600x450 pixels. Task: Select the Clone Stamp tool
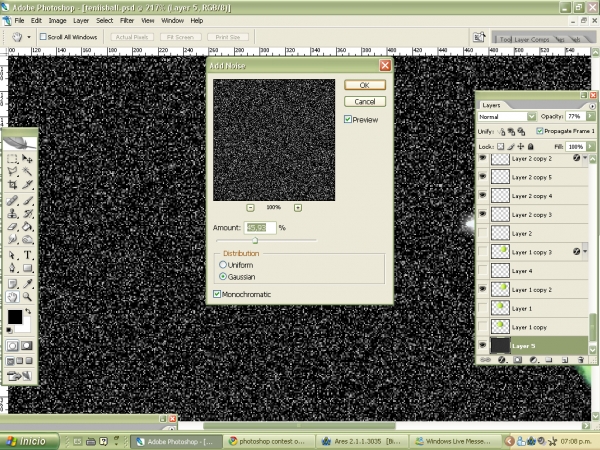click(x=12, y=214)
